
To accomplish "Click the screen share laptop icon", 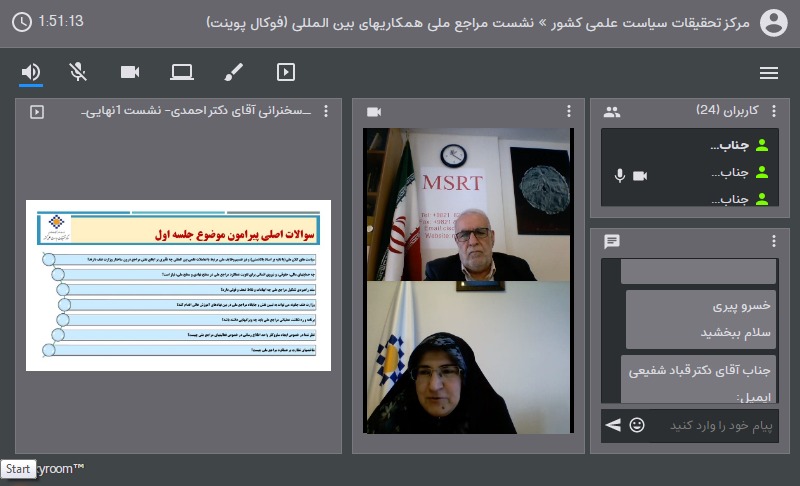I will tap(181, 72).
